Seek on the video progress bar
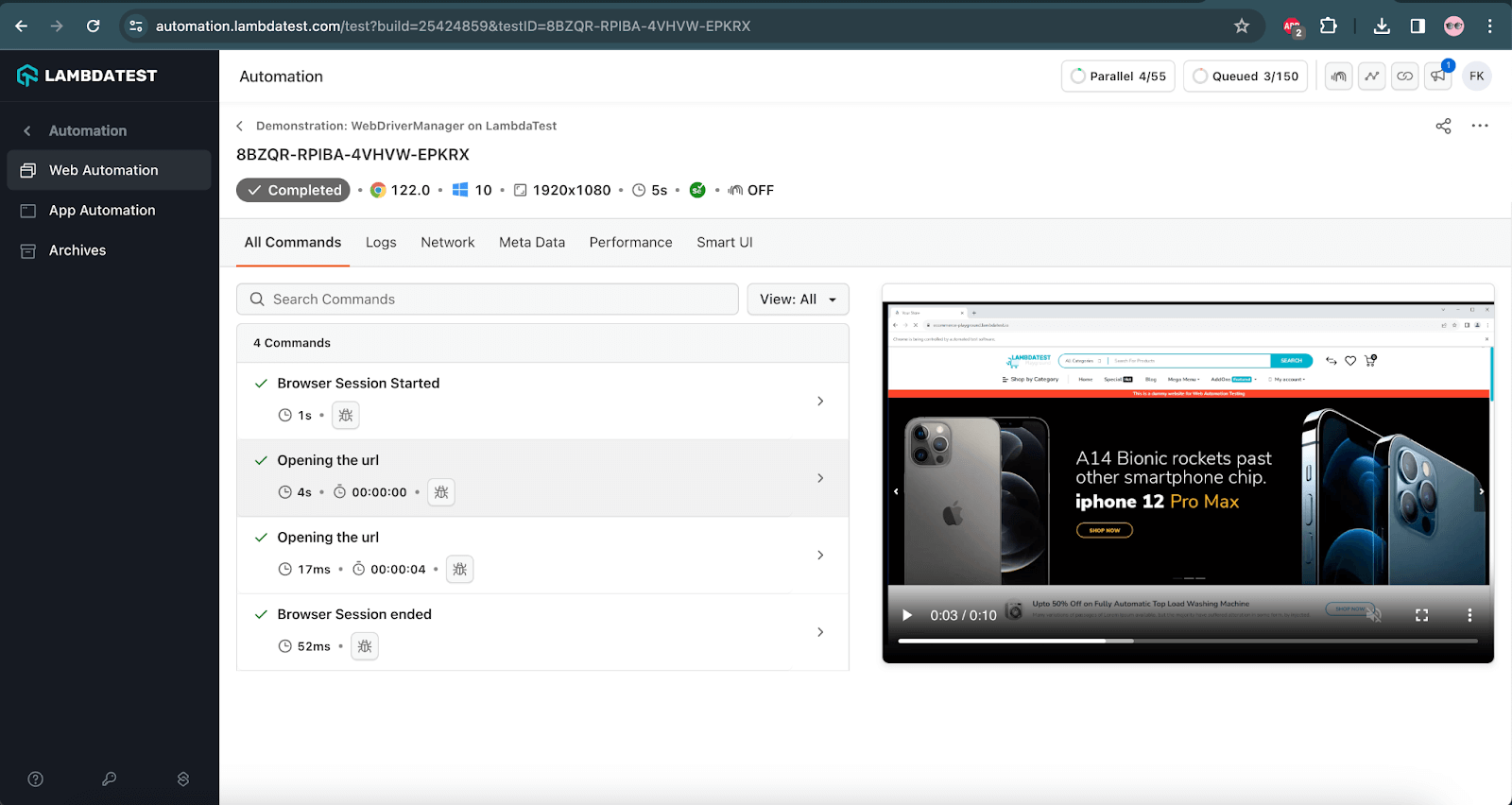This screenshot has height=805, width=1512. pyautogui.click(x=1188, y=641)
